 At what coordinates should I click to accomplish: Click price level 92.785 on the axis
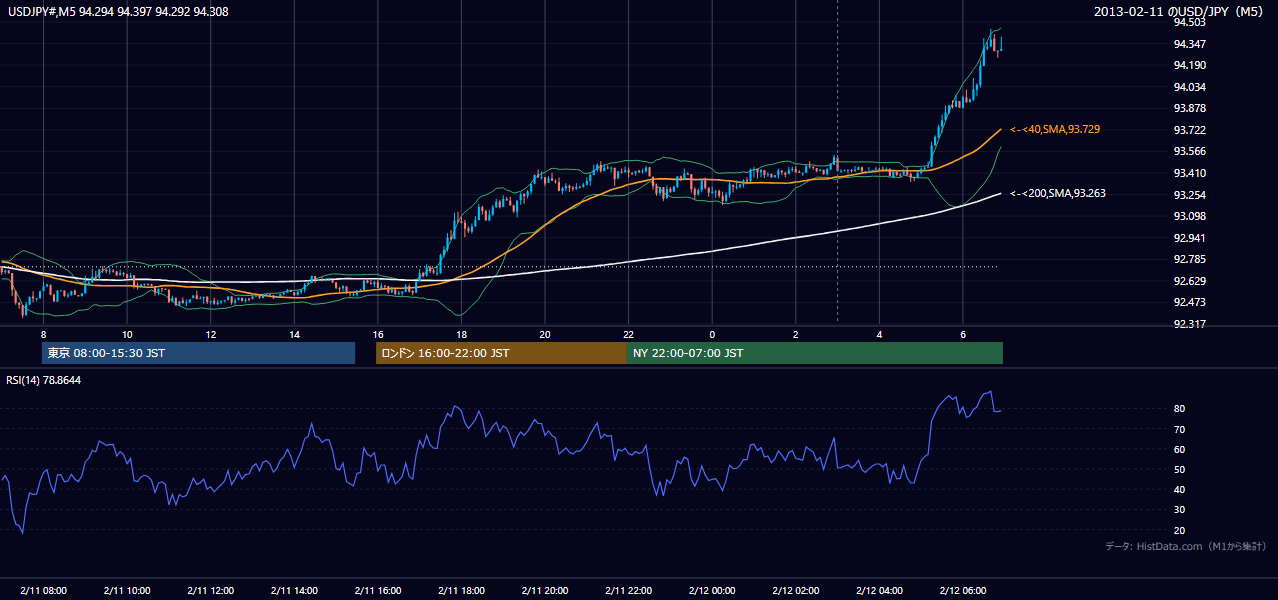1190,259
